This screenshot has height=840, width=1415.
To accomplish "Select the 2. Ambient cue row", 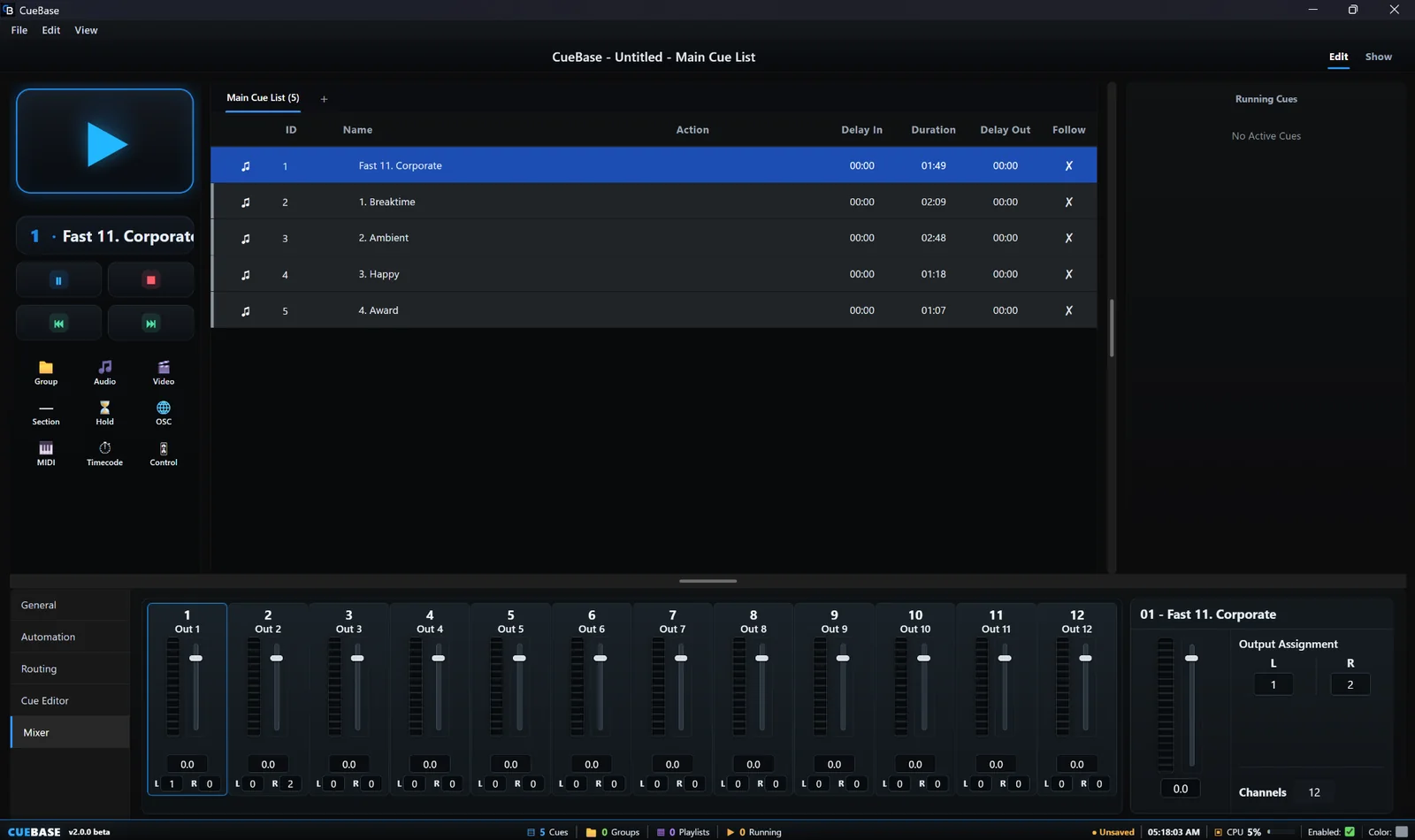I will (x=654, y=238).
